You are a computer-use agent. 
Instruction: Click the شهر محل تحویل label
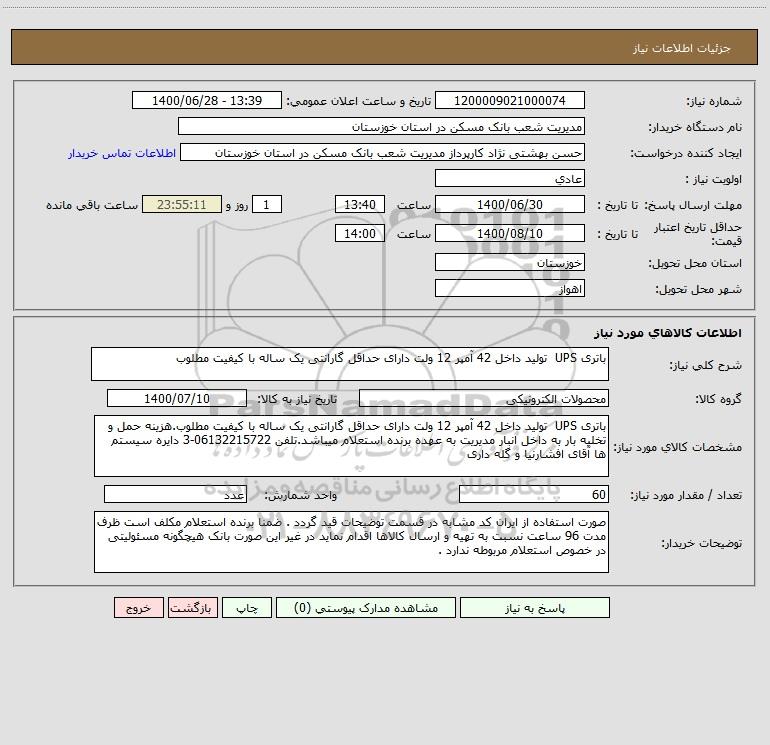pyautogui.click(x=699, y=290)
